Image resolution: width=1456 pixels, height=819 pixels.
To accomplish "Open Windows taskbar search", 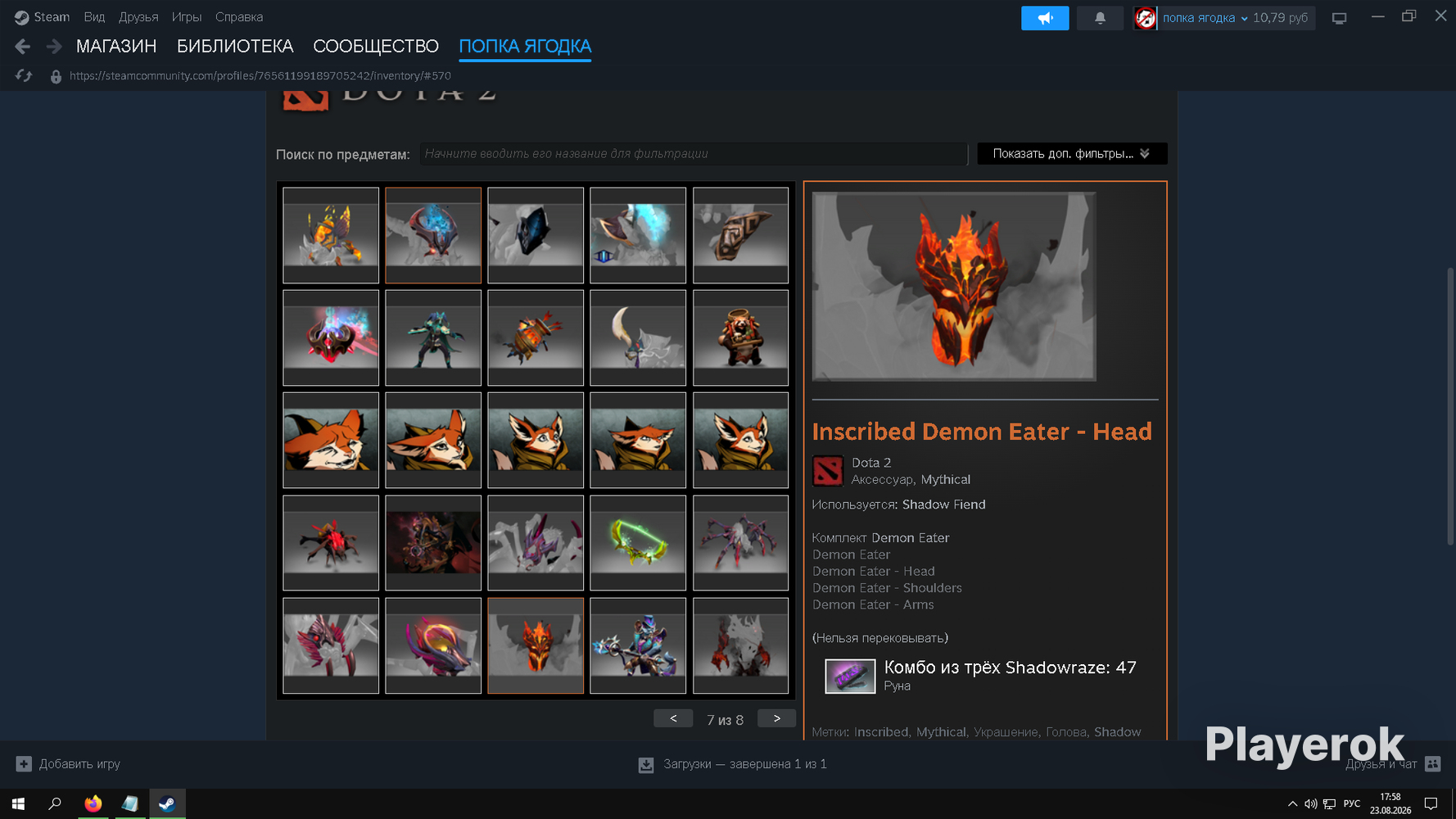I will 55,804.
